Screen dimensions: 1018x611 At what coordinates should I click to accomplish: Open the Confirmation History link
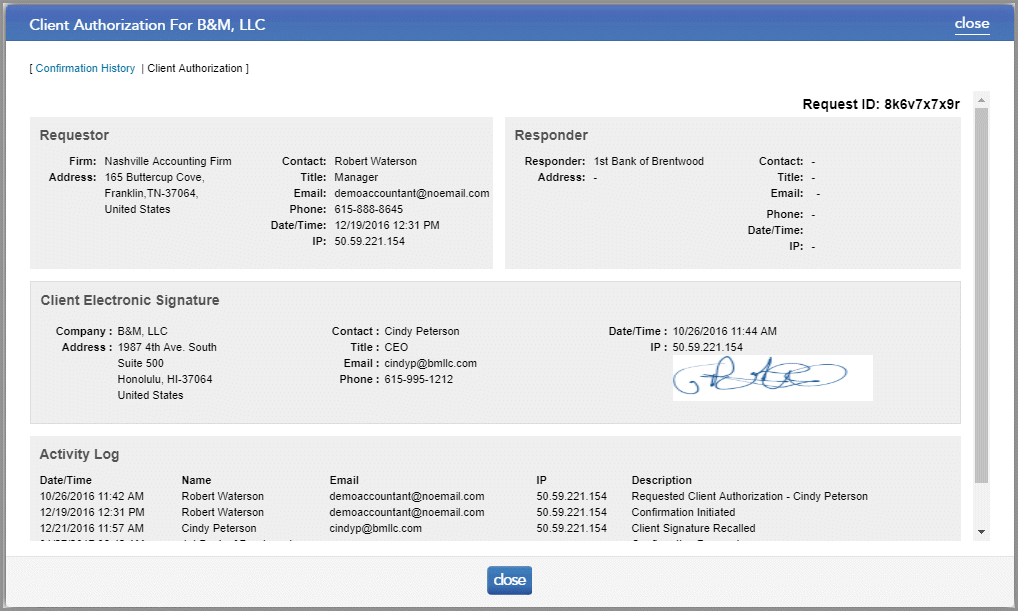85,68
